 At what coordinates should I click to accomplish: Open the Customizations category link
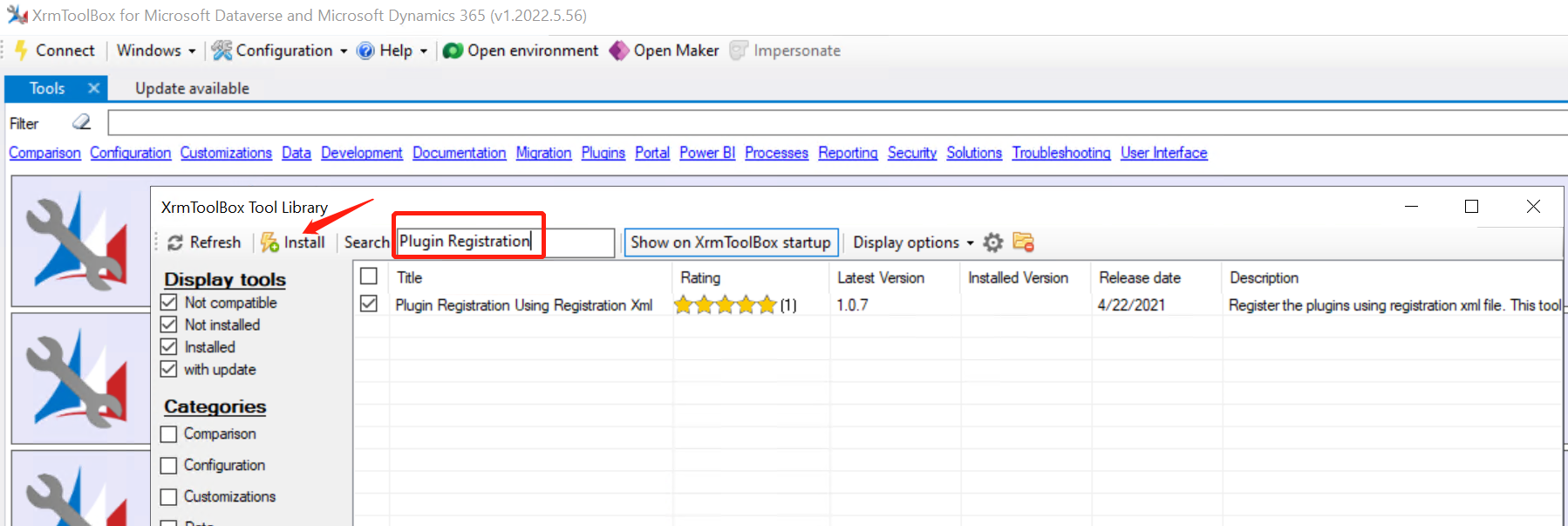tap(226, 153)
